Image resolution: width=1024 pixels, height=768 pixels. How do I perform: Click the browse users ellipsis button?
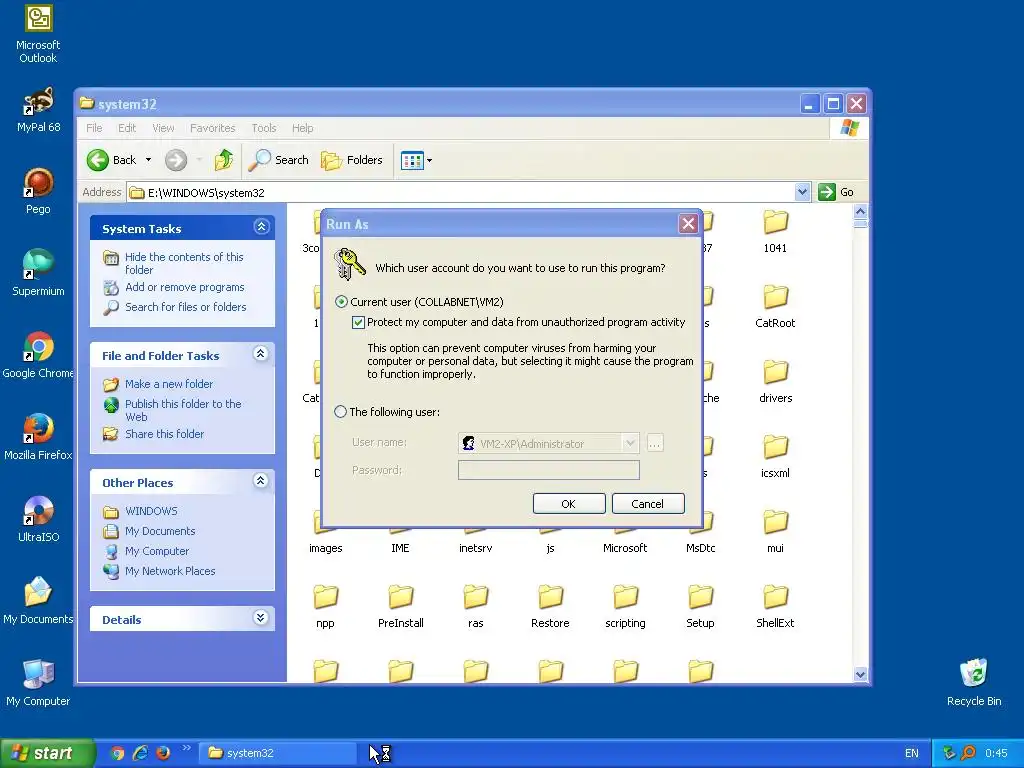tap(654, 443)
